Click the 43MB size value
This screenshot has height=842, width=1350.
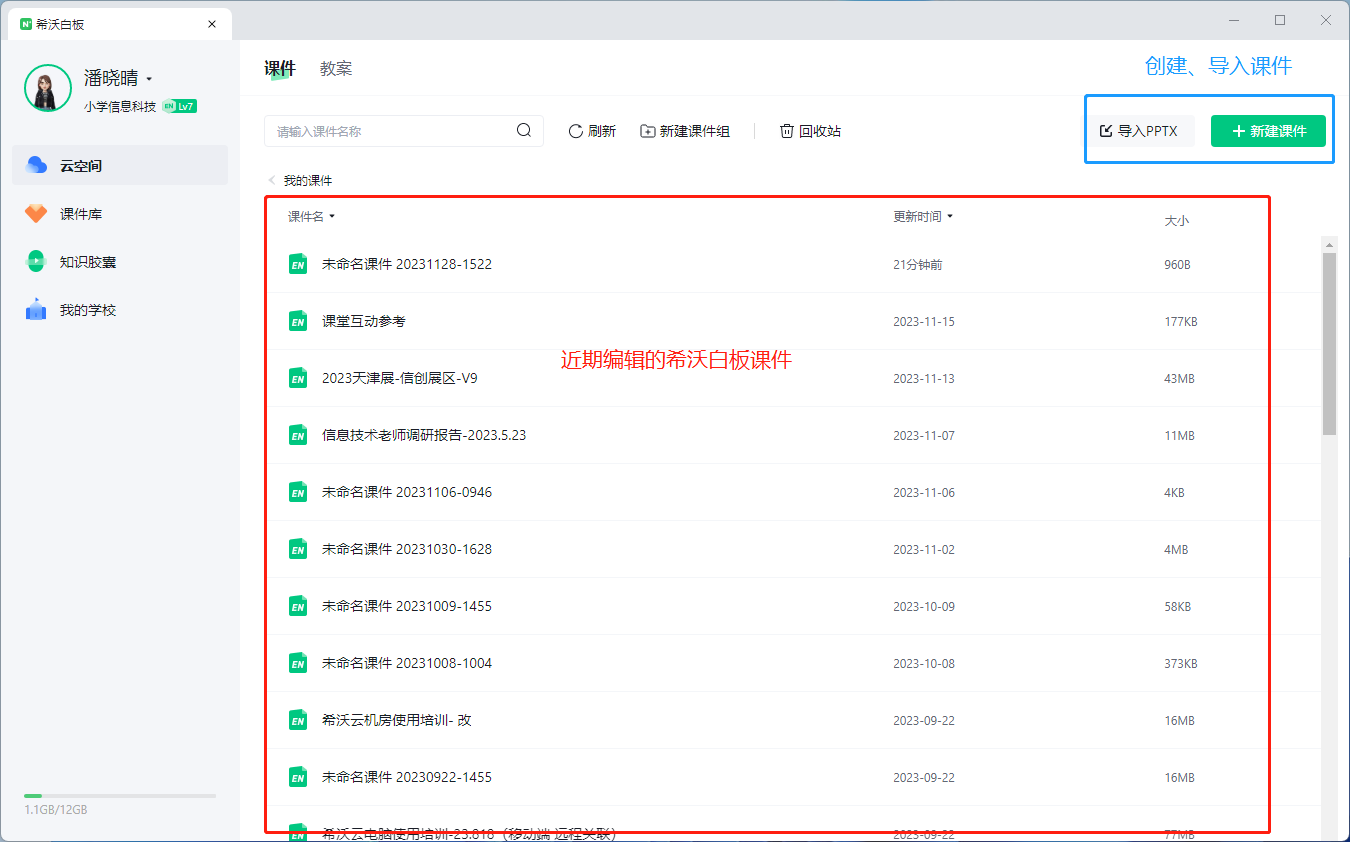pos(1179,379)
